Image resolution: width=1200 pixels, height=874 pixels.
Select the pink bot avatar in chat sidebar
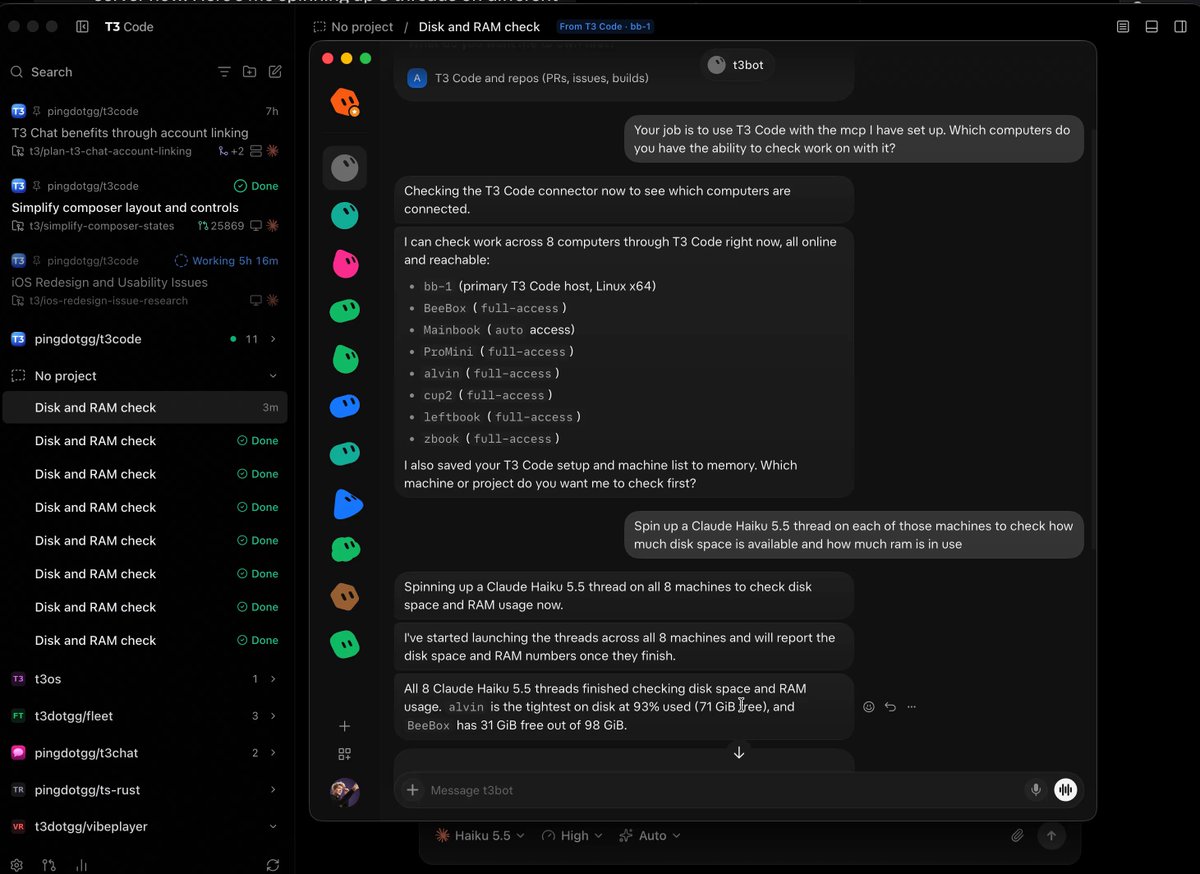tap(345, 263)
